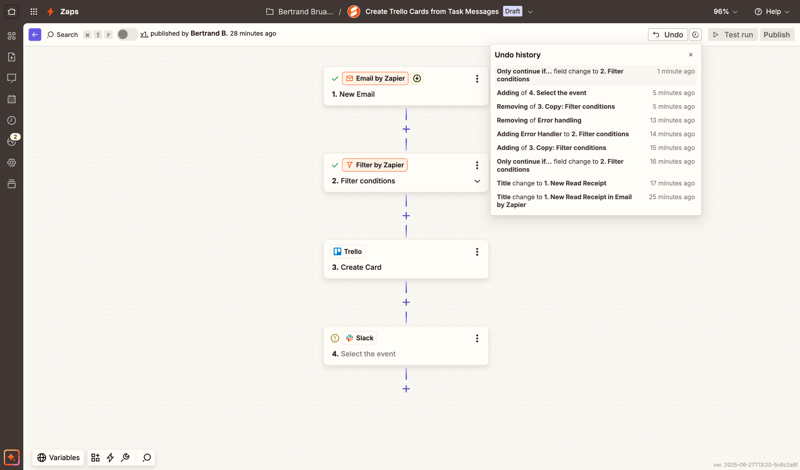Open the sidebar history clock icon
Viewport: 800px width, 470px height.
(11, 120)
